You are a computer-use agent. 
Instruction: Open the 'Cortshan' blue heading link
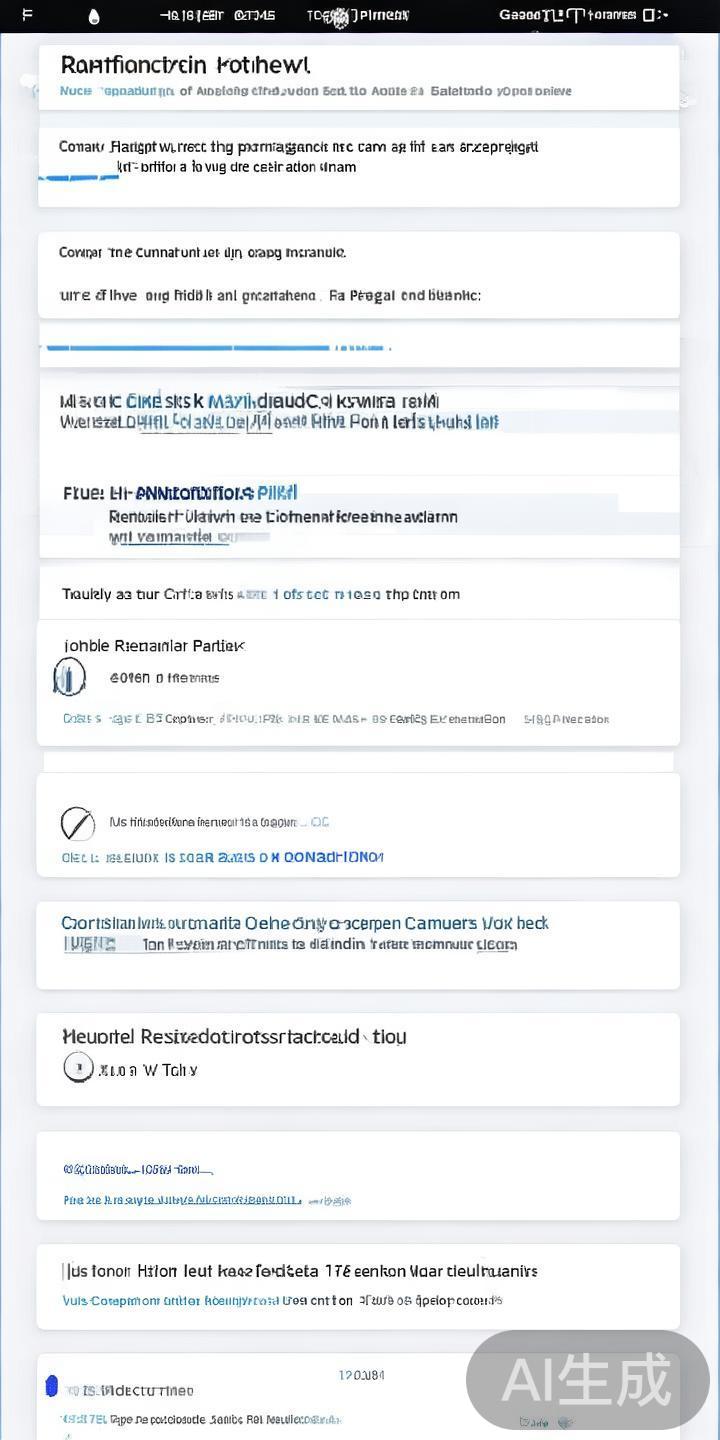coord(304,923)
